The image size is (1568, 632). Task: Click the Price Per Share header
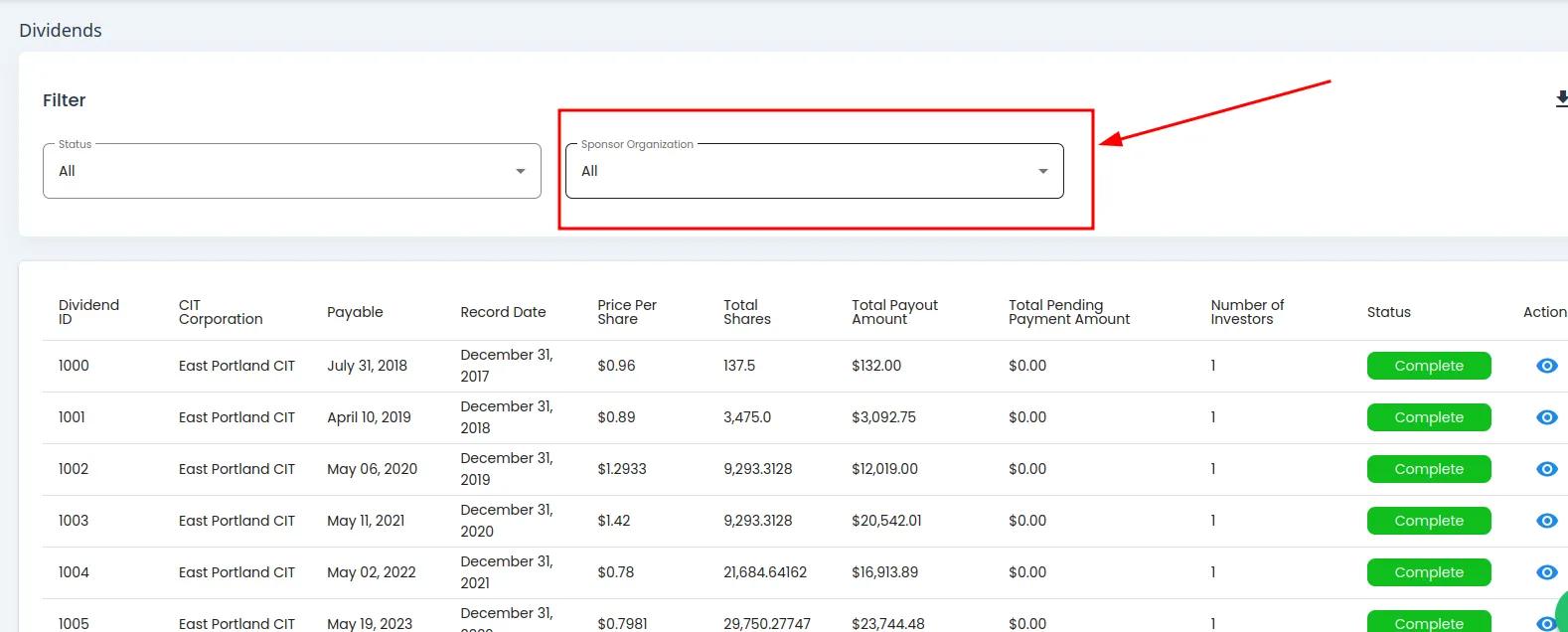[x=626, y=312]
